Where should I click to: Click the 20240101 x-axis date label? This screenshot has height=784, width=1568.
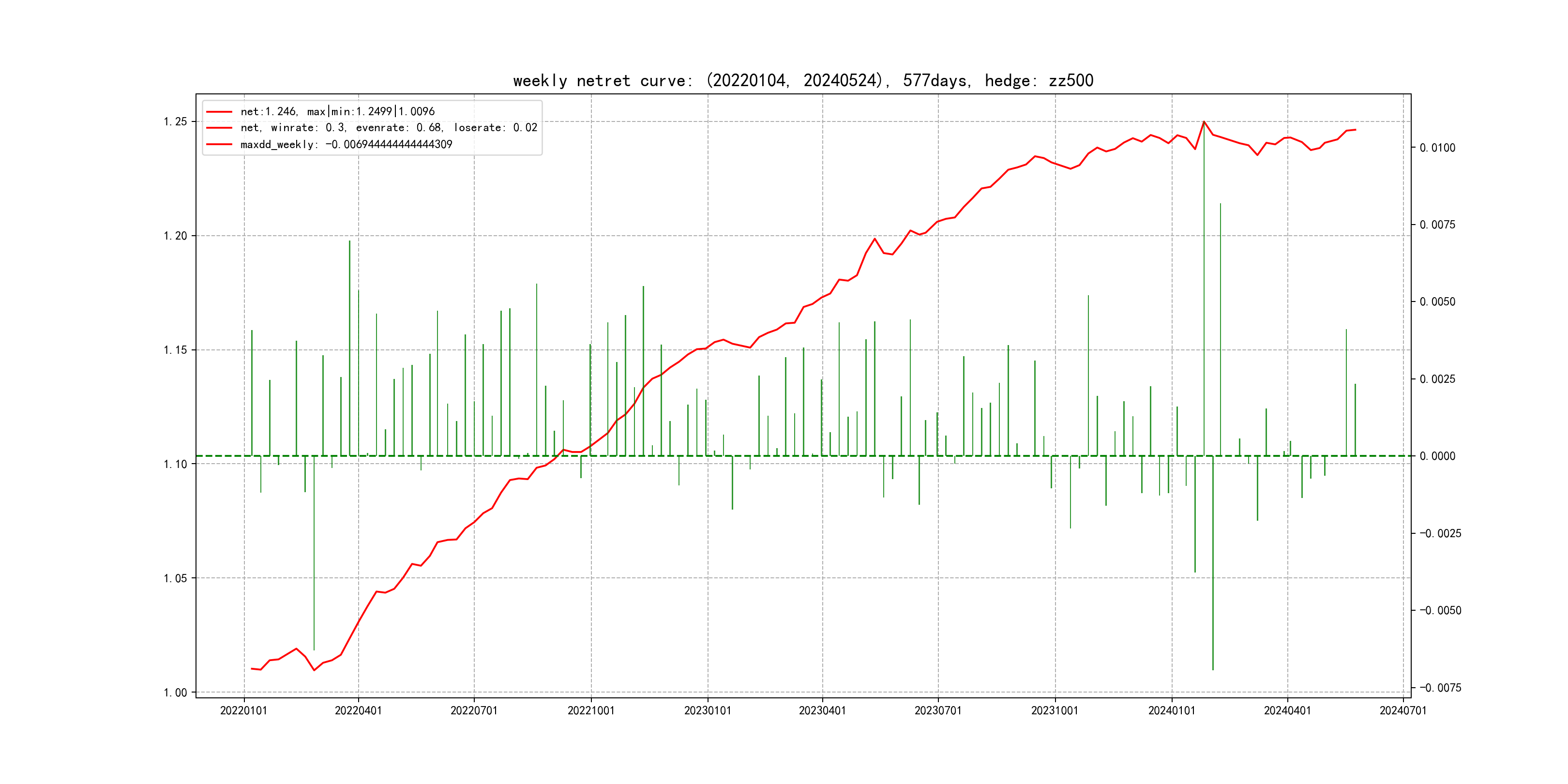[x=1171, y=710]
